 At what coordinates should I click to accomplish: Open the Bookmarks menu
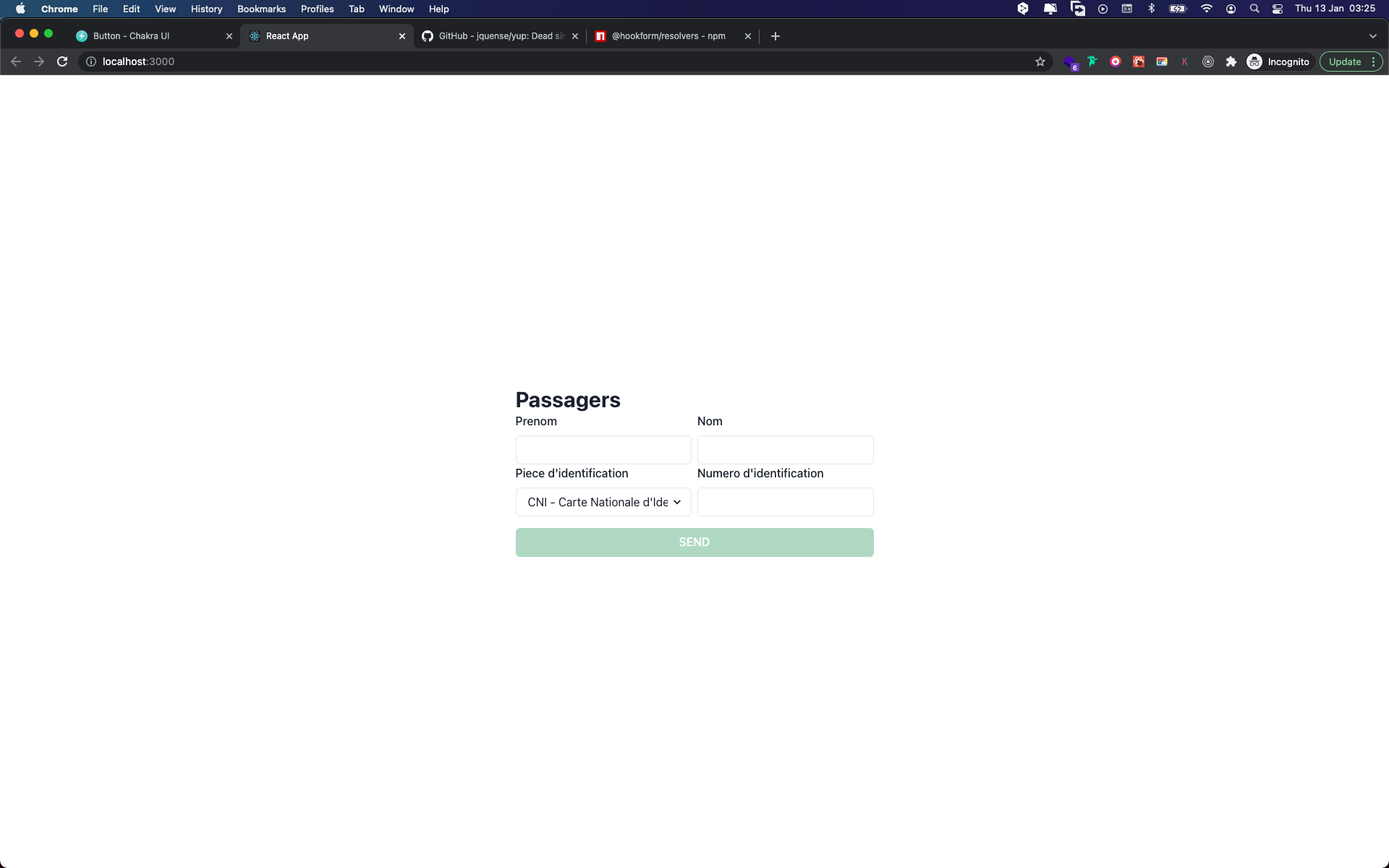pos(261,9)
